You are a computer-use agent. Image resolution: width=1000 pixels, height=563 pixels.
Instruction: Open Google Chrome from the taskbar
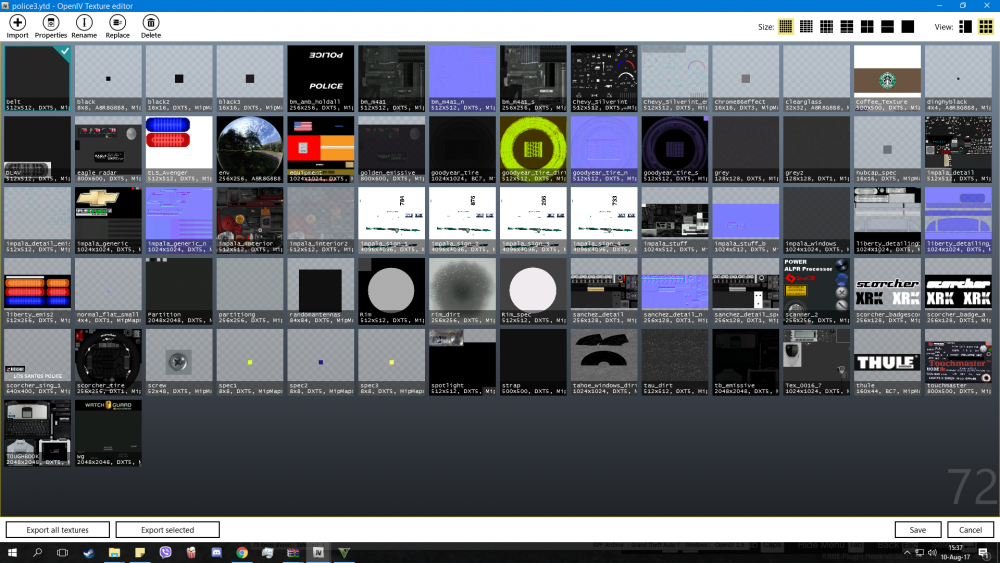(x=242, y=552)
